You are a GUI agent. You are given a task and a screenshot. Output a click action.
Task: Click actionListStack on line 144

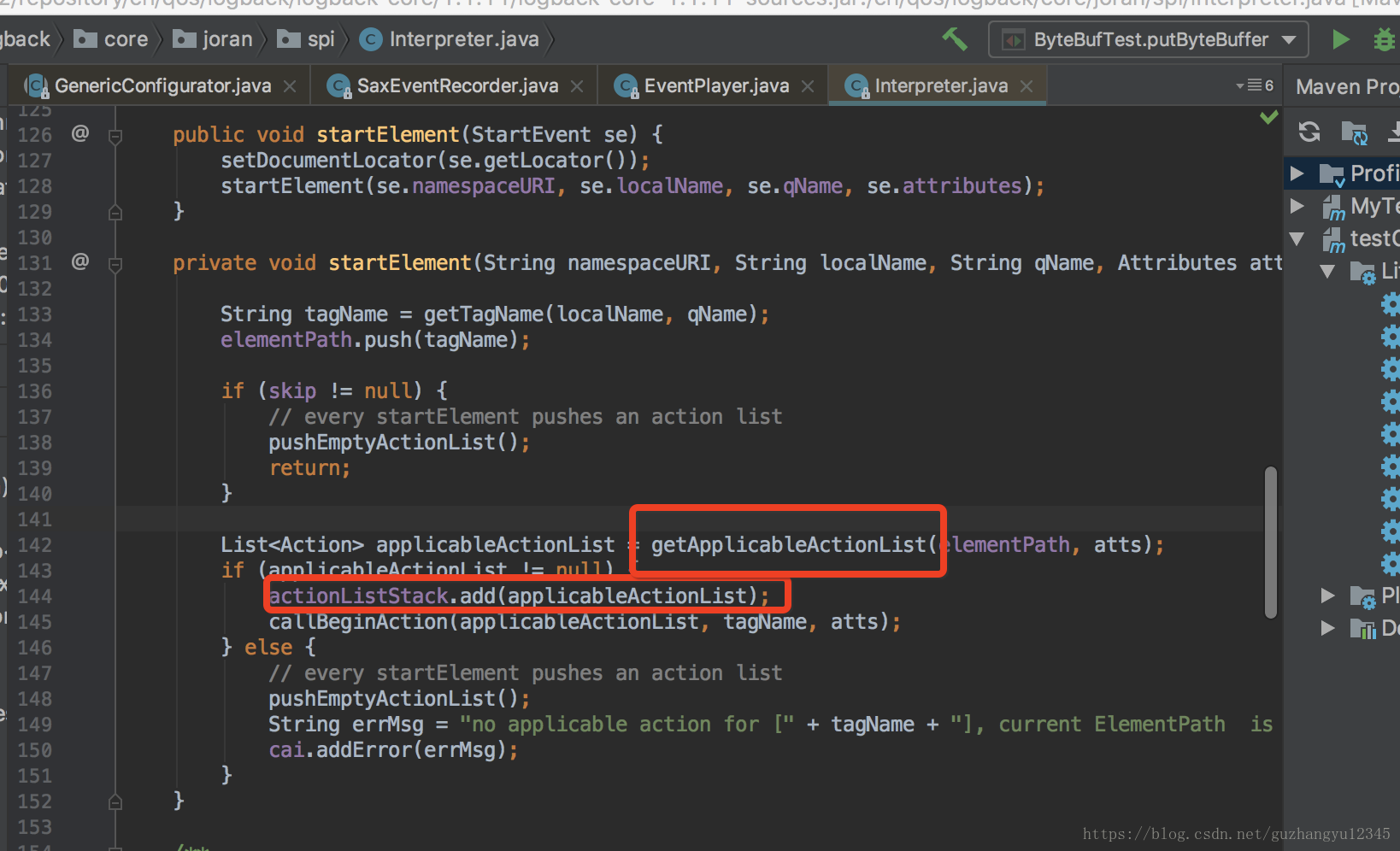[x=359, y=596]
